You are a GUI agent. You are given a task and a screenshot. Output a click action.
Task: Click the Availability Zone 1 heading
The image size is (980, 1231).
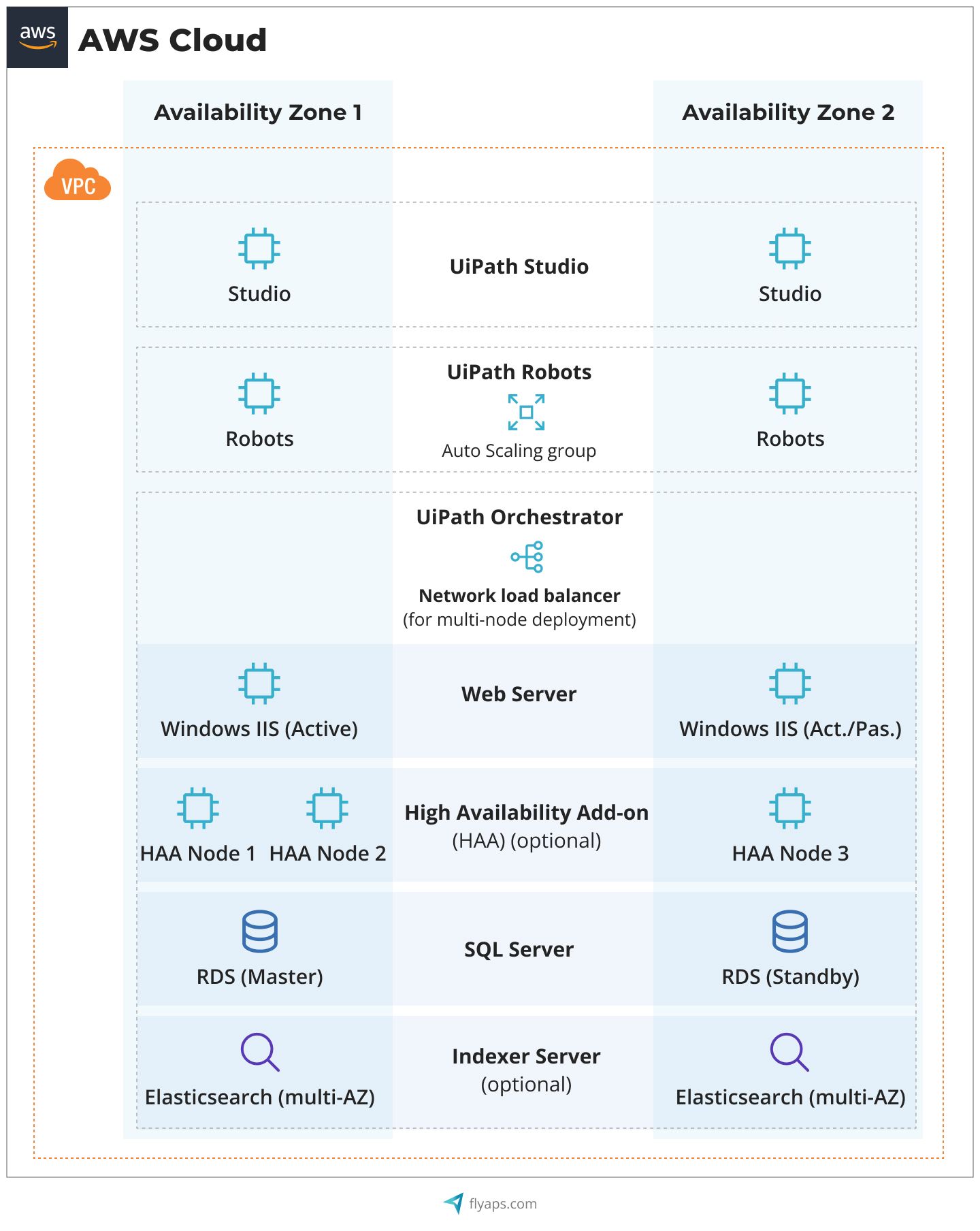258,112
